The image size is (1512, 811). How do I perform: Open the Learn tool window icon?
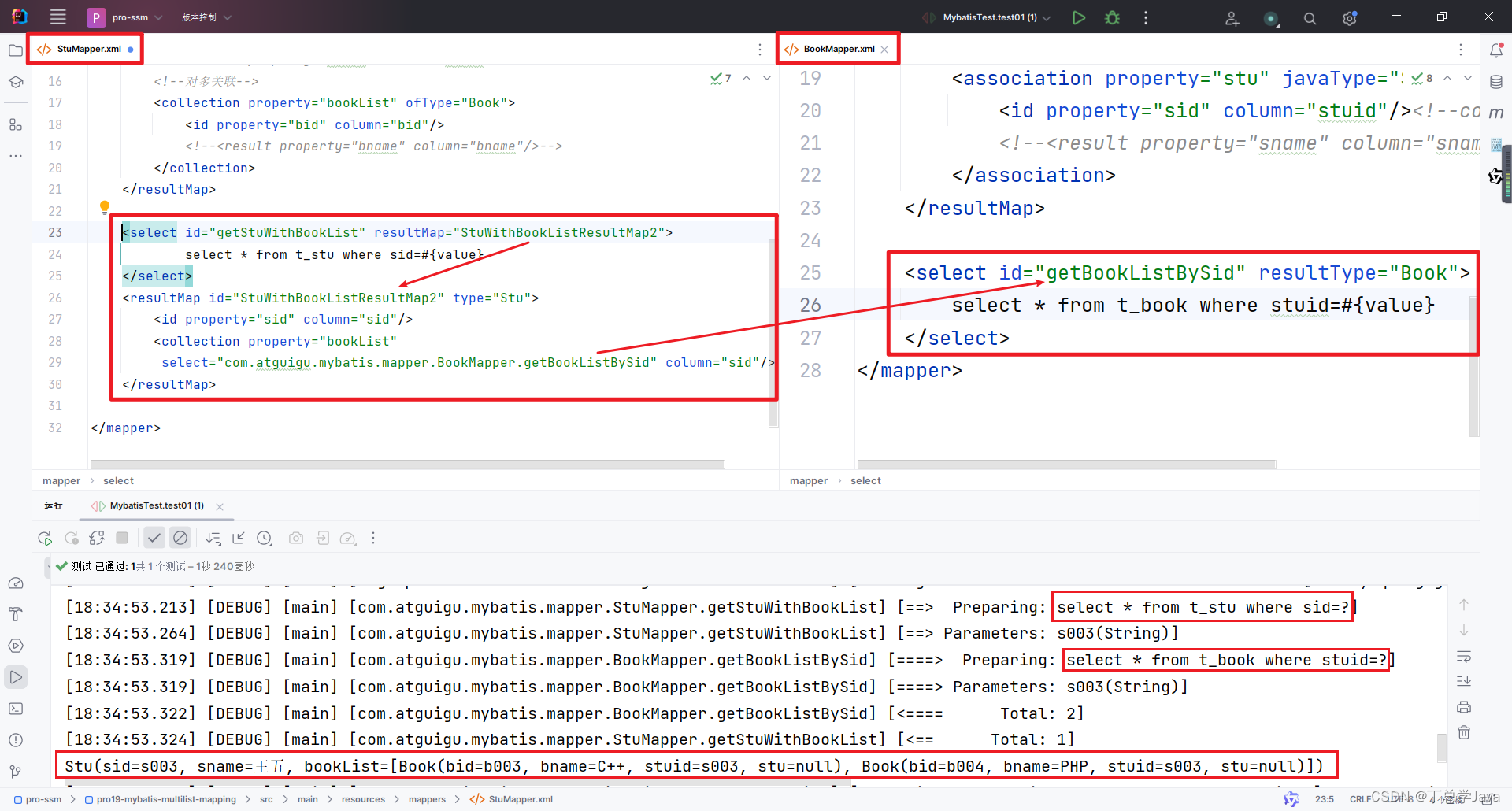(x=16, y=82)
